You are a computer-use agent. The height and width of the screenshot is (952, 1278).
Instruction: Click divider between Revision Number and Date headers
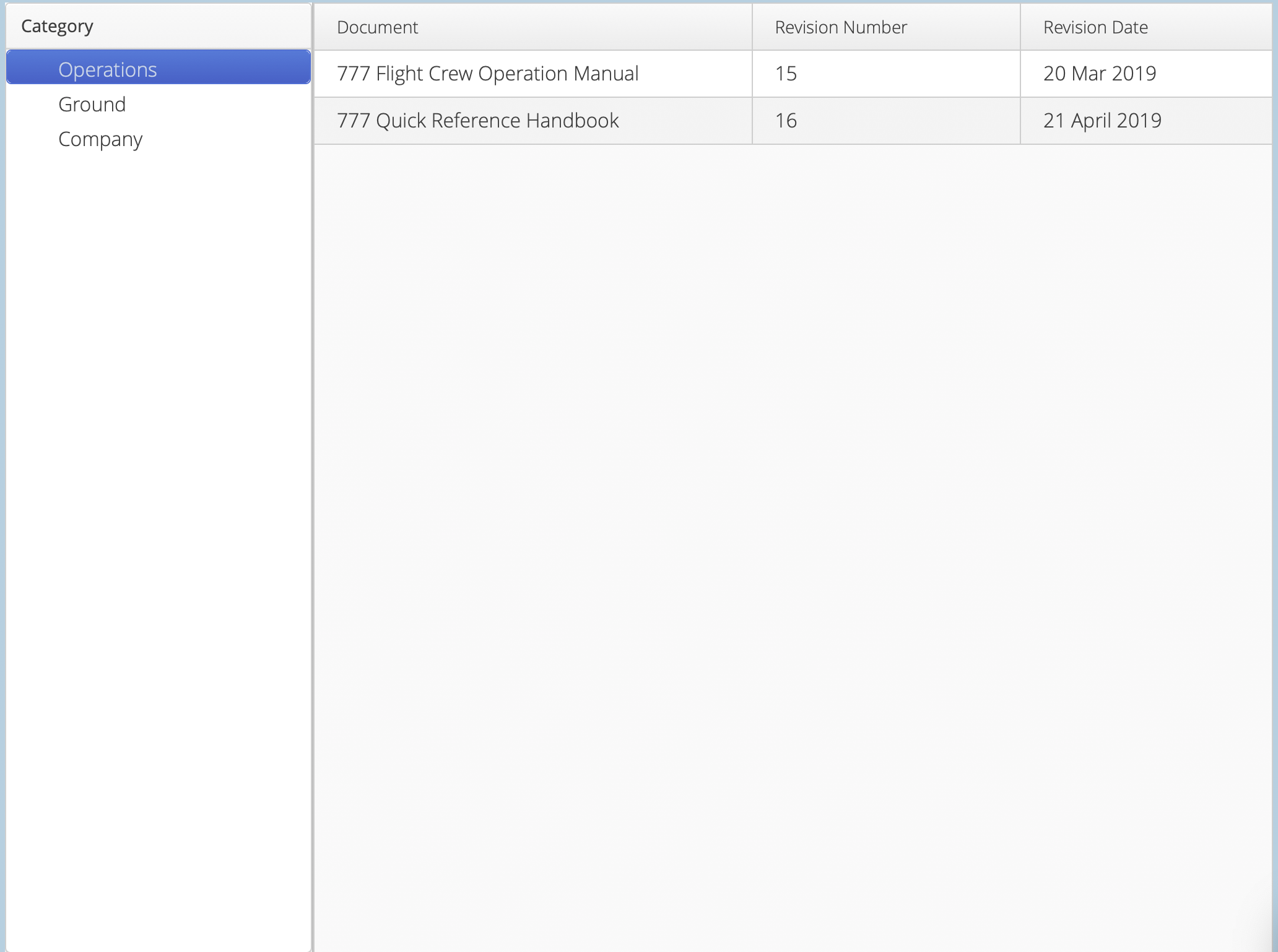point(1020,27)
